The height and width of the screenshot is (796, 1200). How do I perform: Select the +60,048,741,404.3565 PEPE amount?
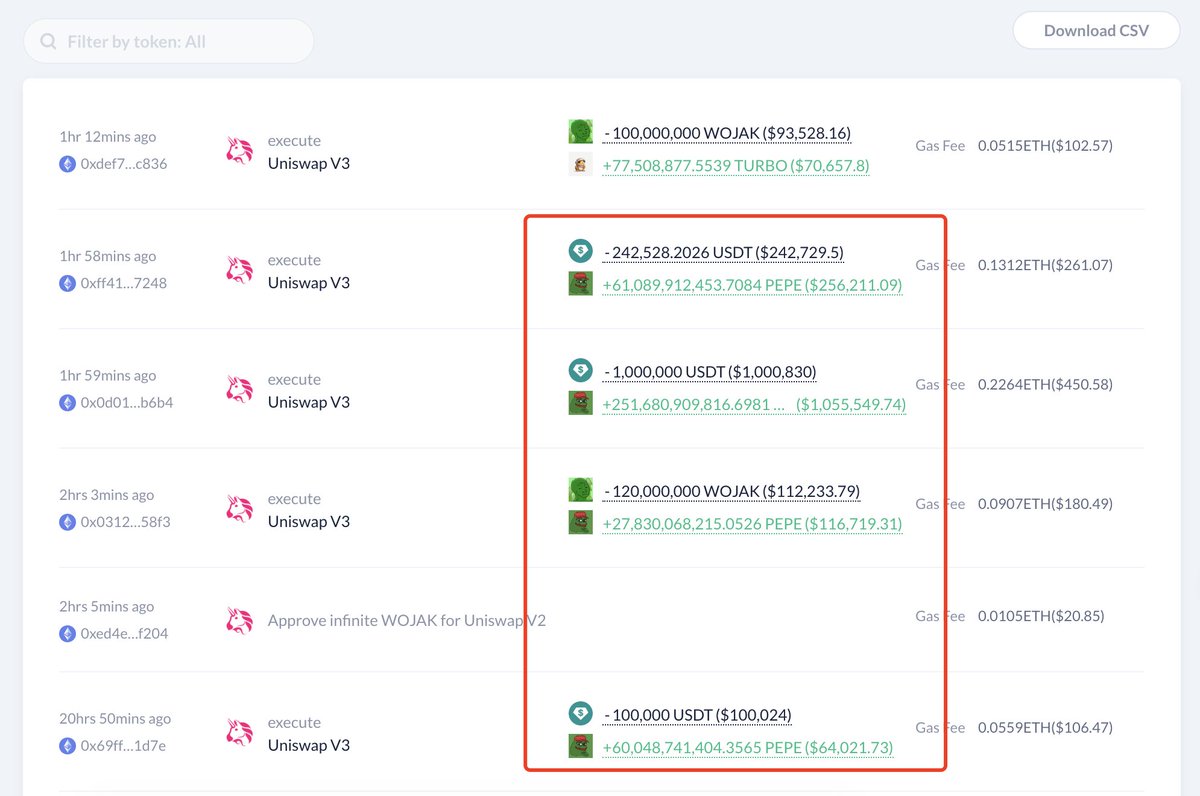tap(748, 748)
